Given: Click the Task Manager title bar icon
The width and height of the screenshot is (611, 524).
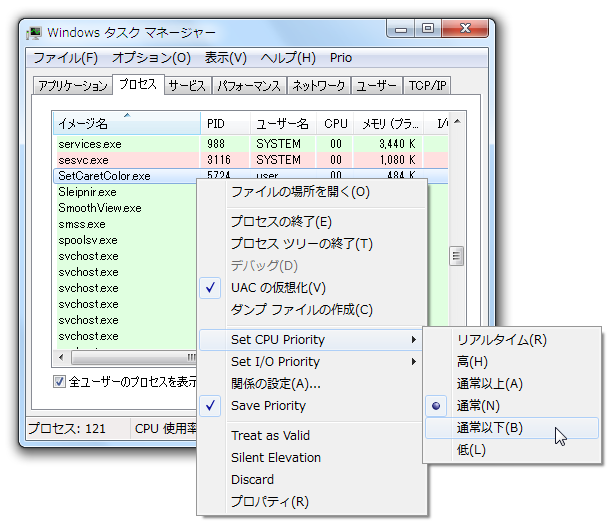Looking at the screenshot, I should [34, 33].
